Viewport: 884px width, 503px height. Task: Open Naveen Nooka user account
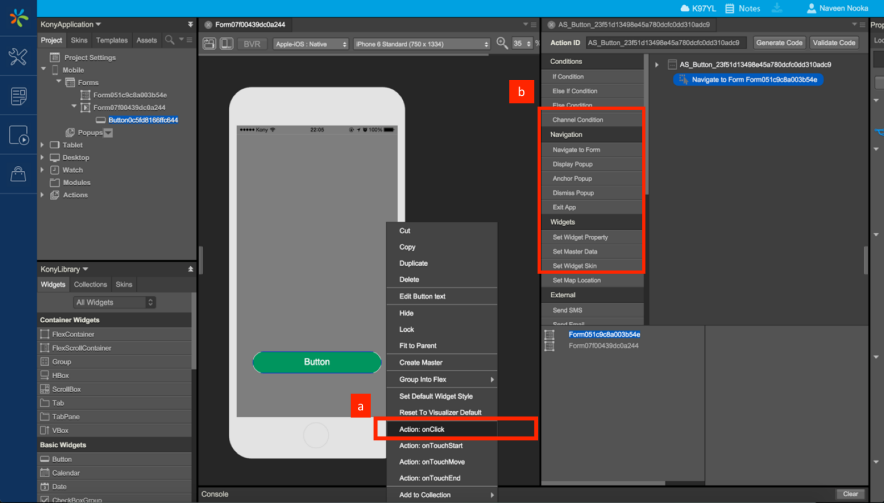[x=837, y=8]
